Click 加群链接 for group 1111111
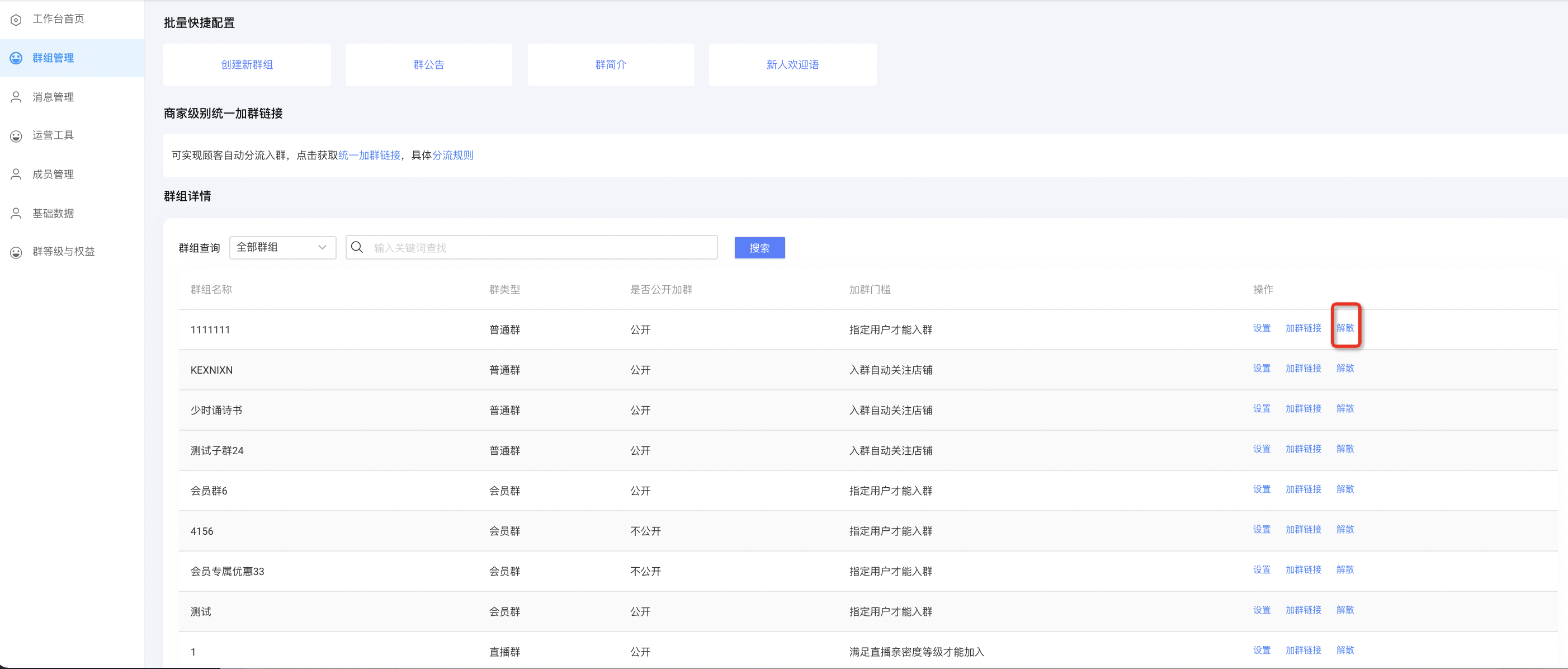 (x=1303, y=328)
